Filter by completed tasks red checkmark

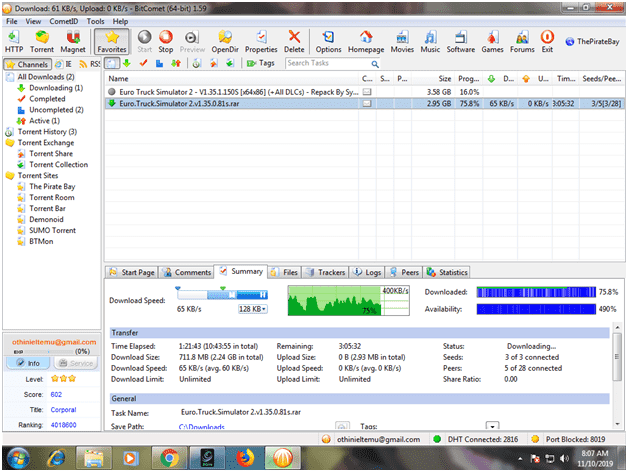[x=143, y=63]
